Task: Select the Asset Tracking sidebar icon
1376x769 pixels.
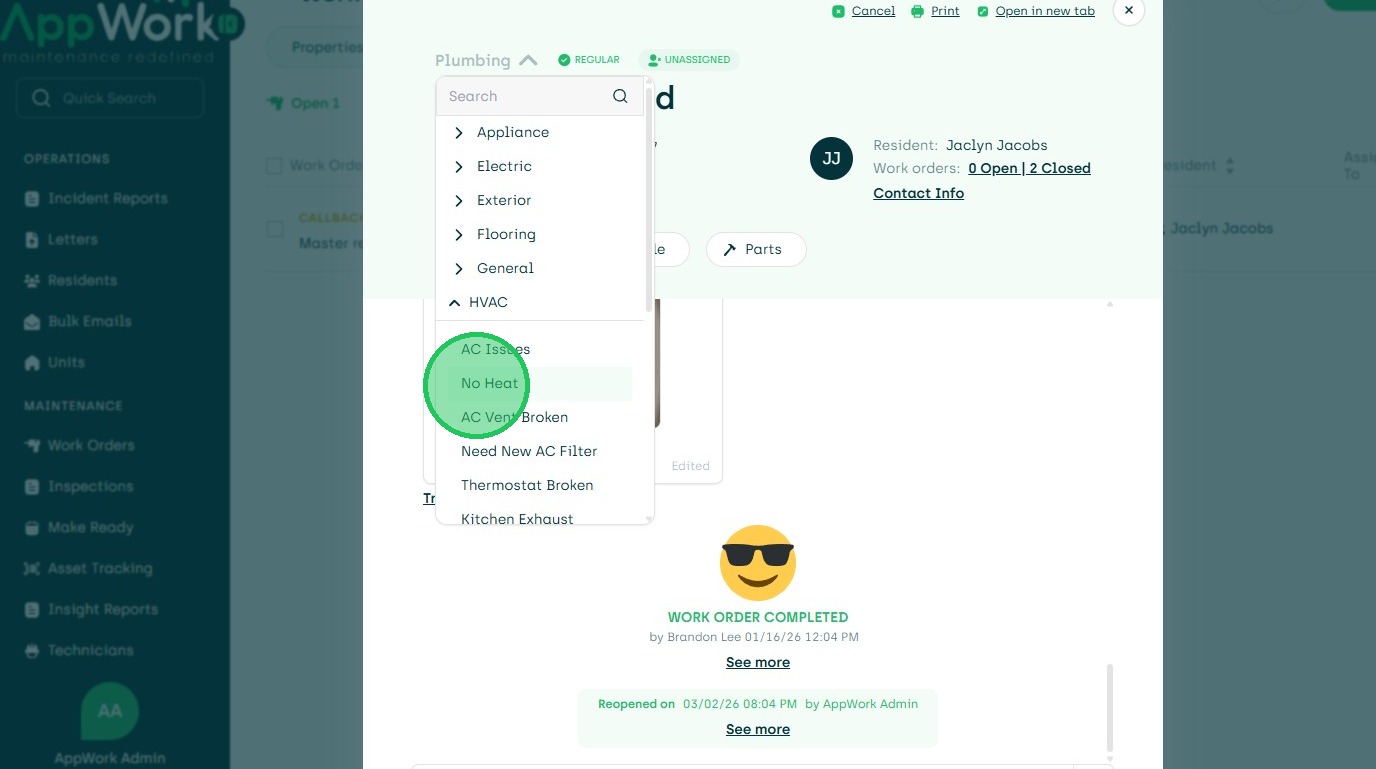Action: click(x=32, y=569)
